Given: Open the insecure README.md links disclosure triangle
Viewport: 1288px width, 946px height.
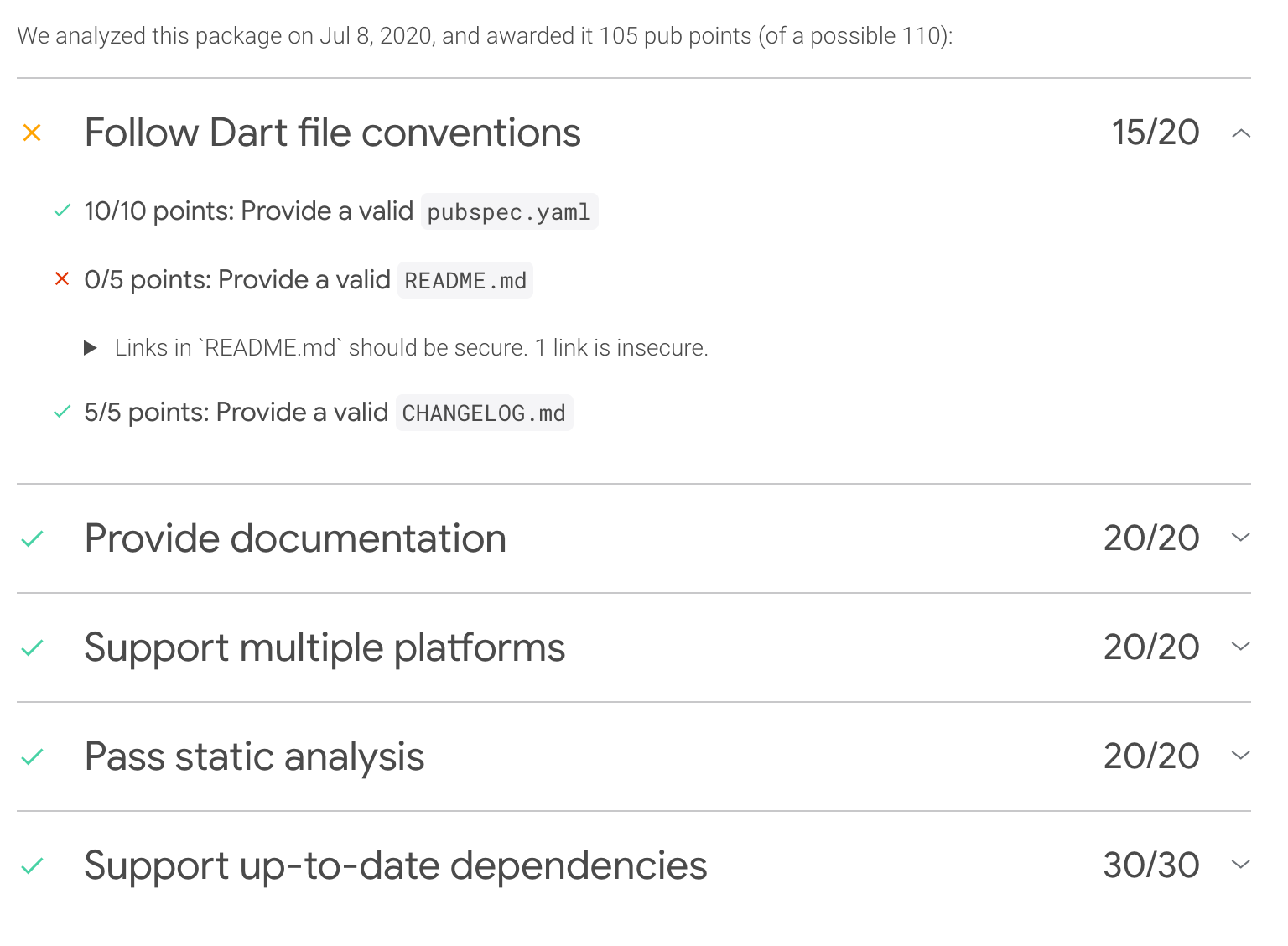Looking at the screenshot, I should [x=91, y=348].
